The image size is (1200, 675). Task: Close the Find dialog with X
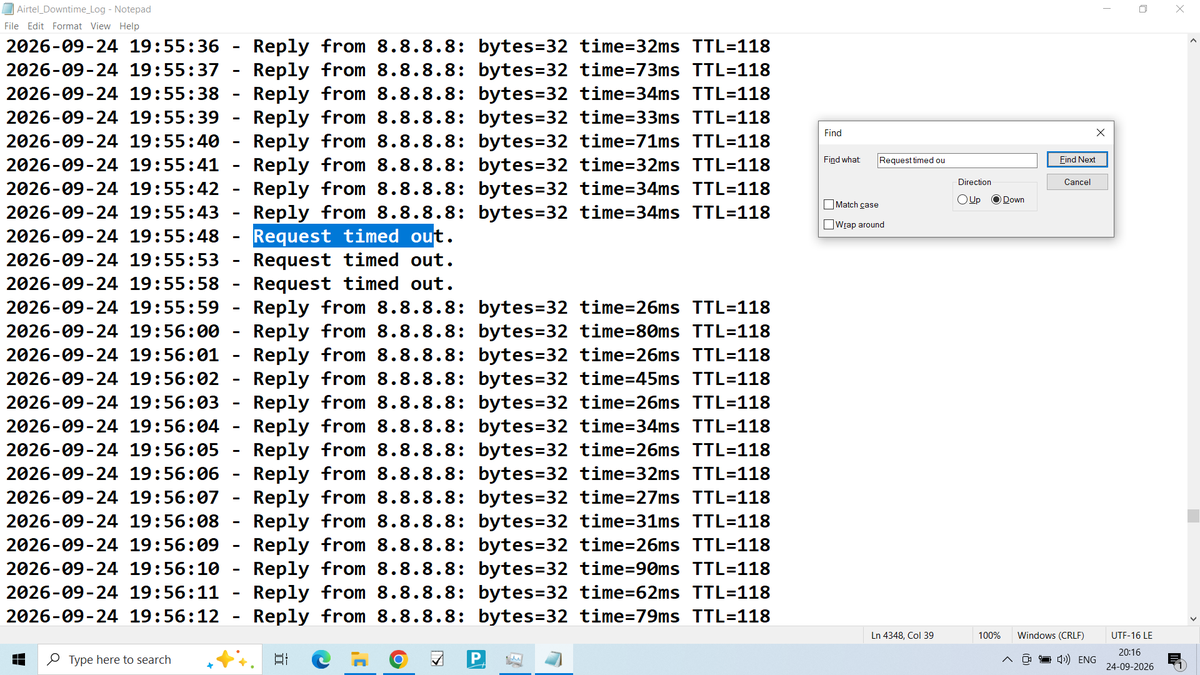coord(1100,132)
